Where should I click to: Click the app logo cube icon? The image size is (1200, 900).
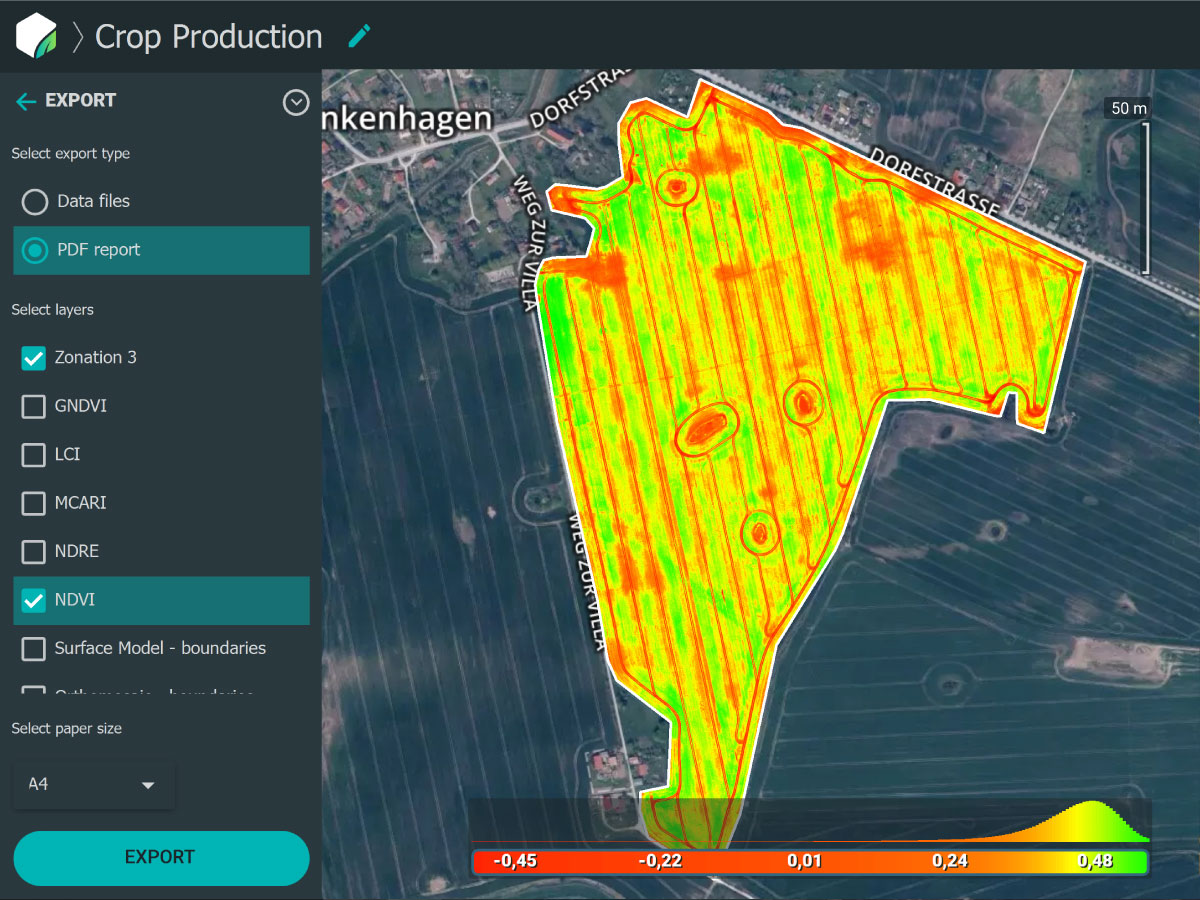point(36,36)
